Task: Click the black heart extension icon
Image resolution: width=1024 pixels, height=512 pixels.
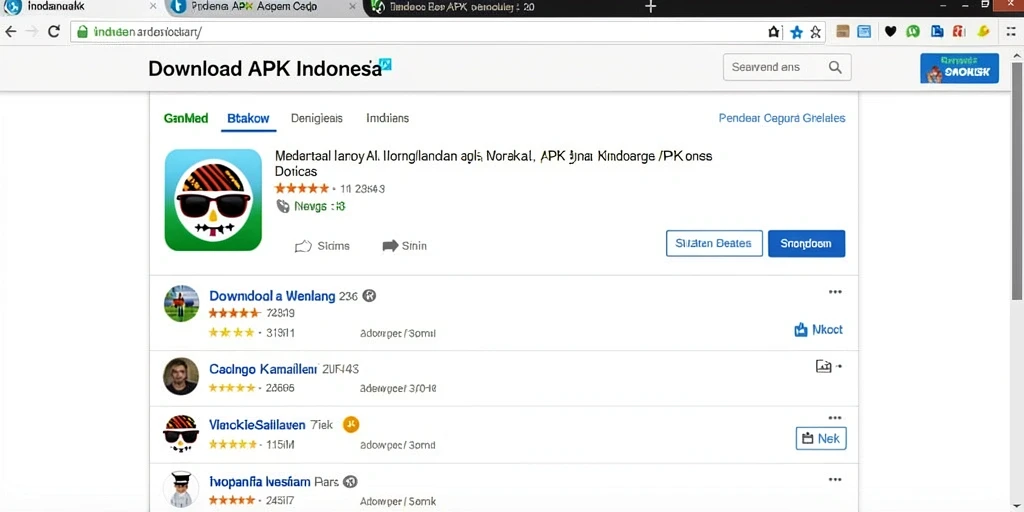Action: tap(890, 31)
